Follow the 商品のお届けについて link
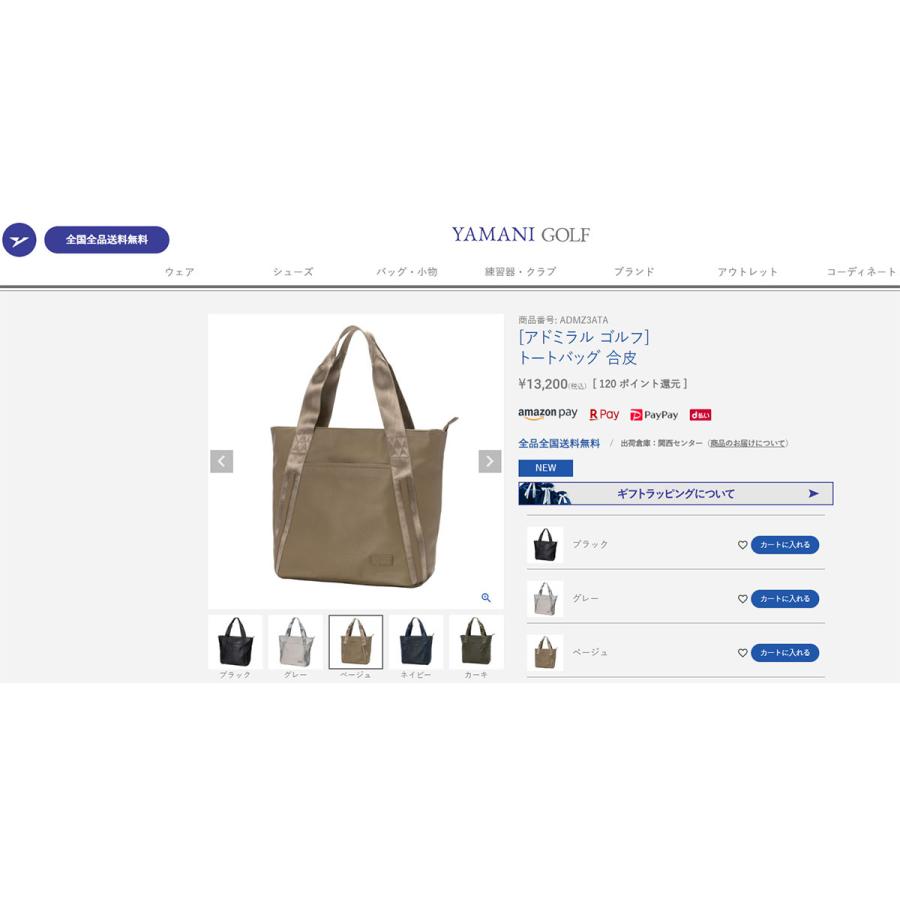This screenshot has height=900, width=900. click(747, 443)
